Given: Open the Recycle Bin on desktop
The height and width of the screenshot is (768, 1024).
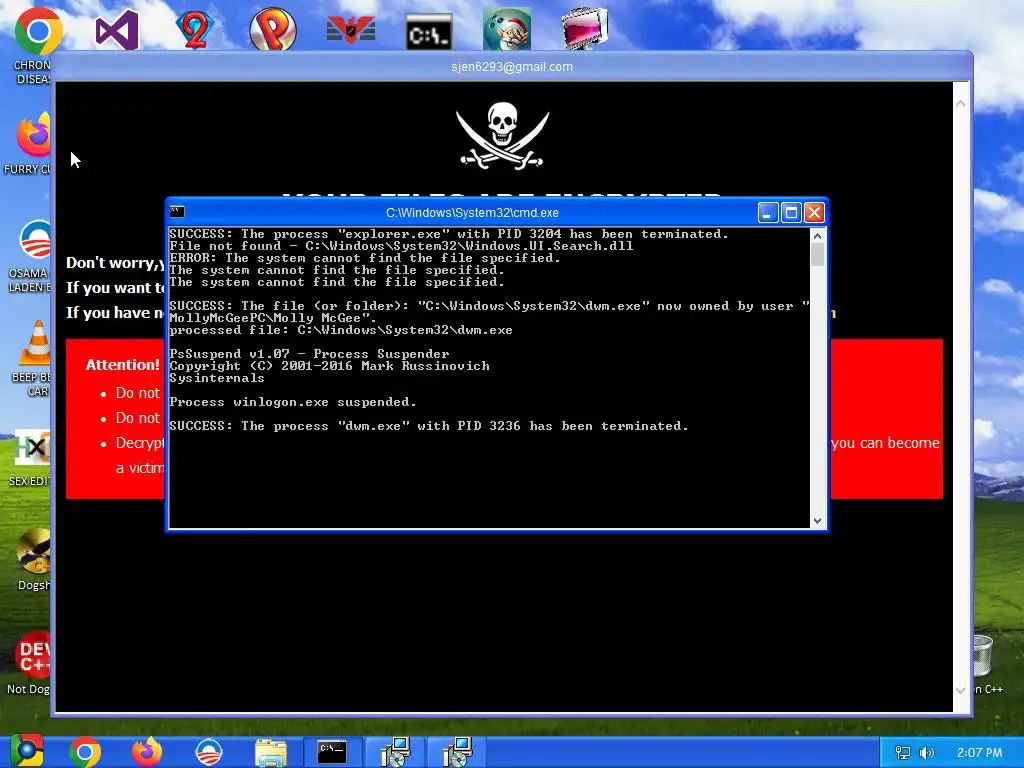Looking at the screenshot, I should [983, 656].
